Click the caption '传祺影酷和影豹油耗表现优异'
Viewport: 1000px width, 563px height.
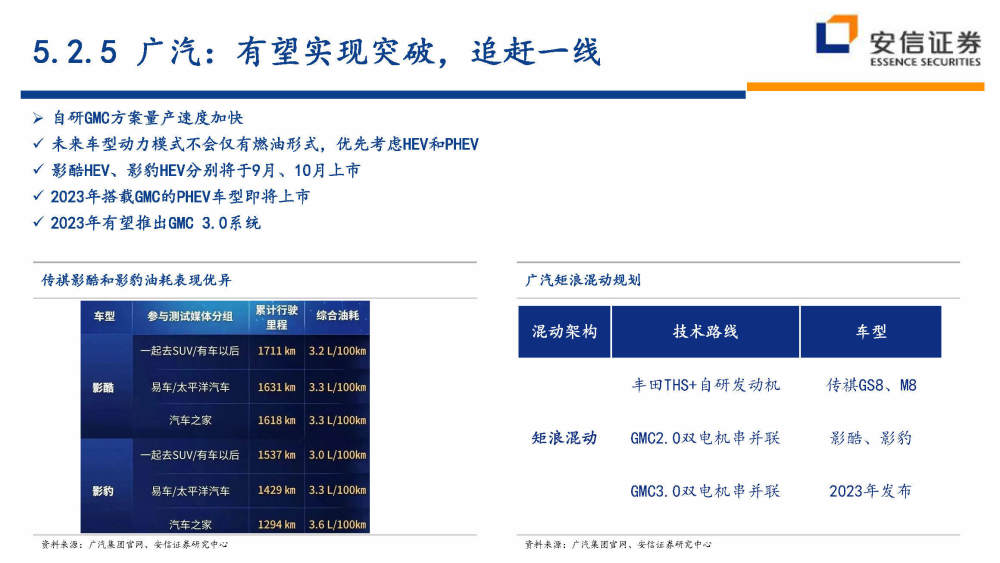pos(136,280)
